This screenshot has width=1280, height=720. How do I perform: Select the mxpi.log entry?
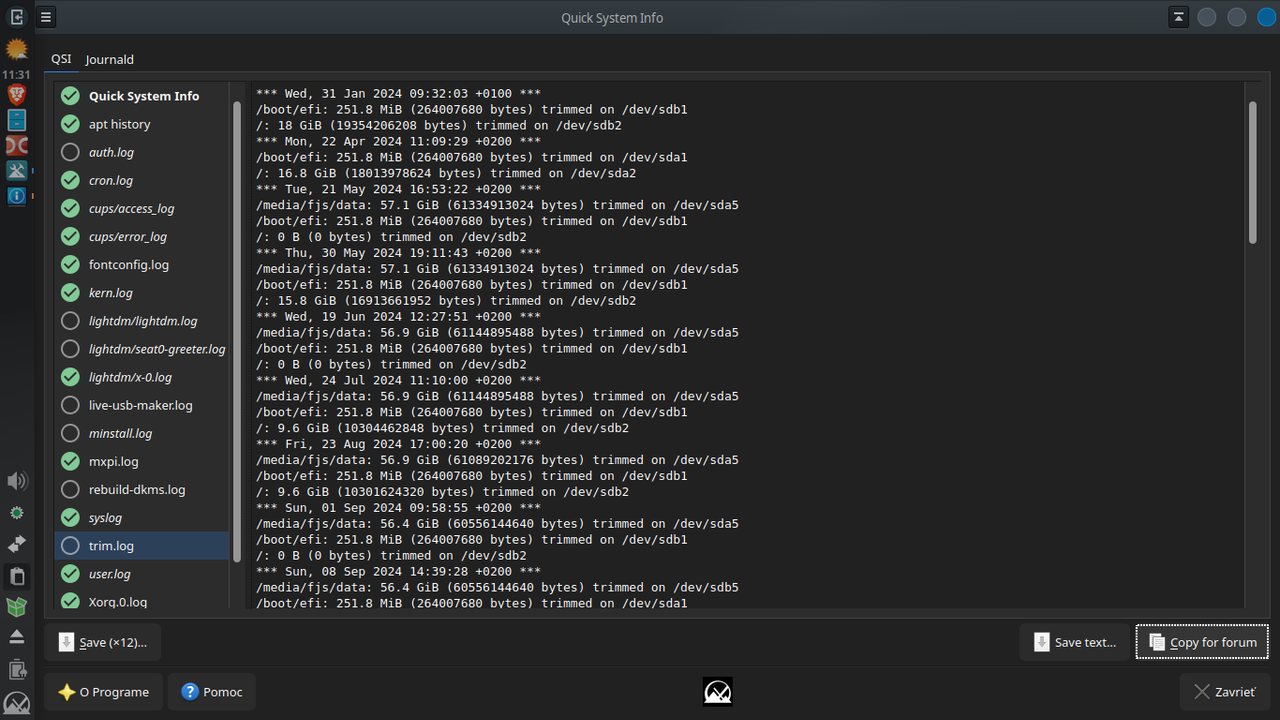click(114, 461)
